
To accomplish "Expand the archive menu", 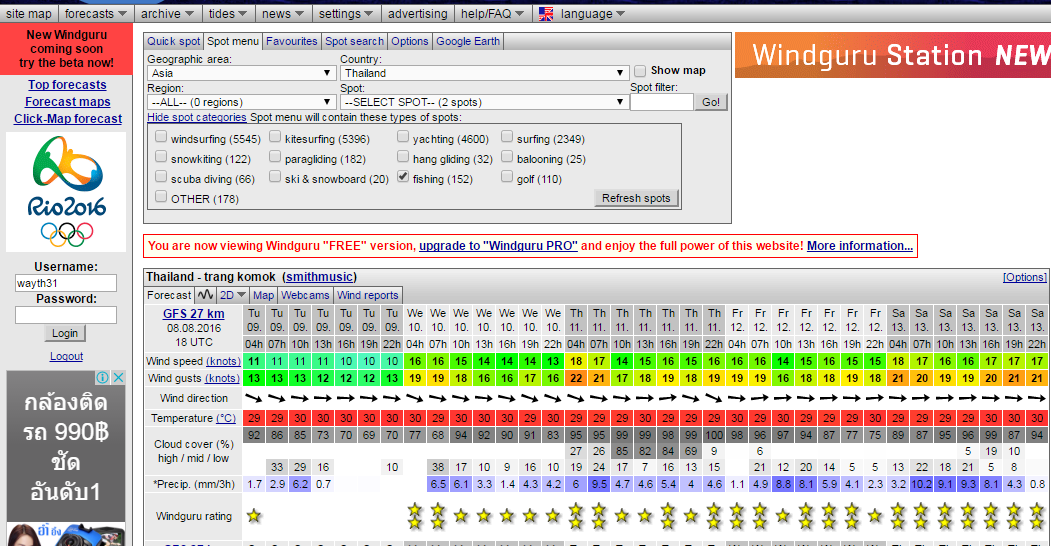I will pos(167,13).
